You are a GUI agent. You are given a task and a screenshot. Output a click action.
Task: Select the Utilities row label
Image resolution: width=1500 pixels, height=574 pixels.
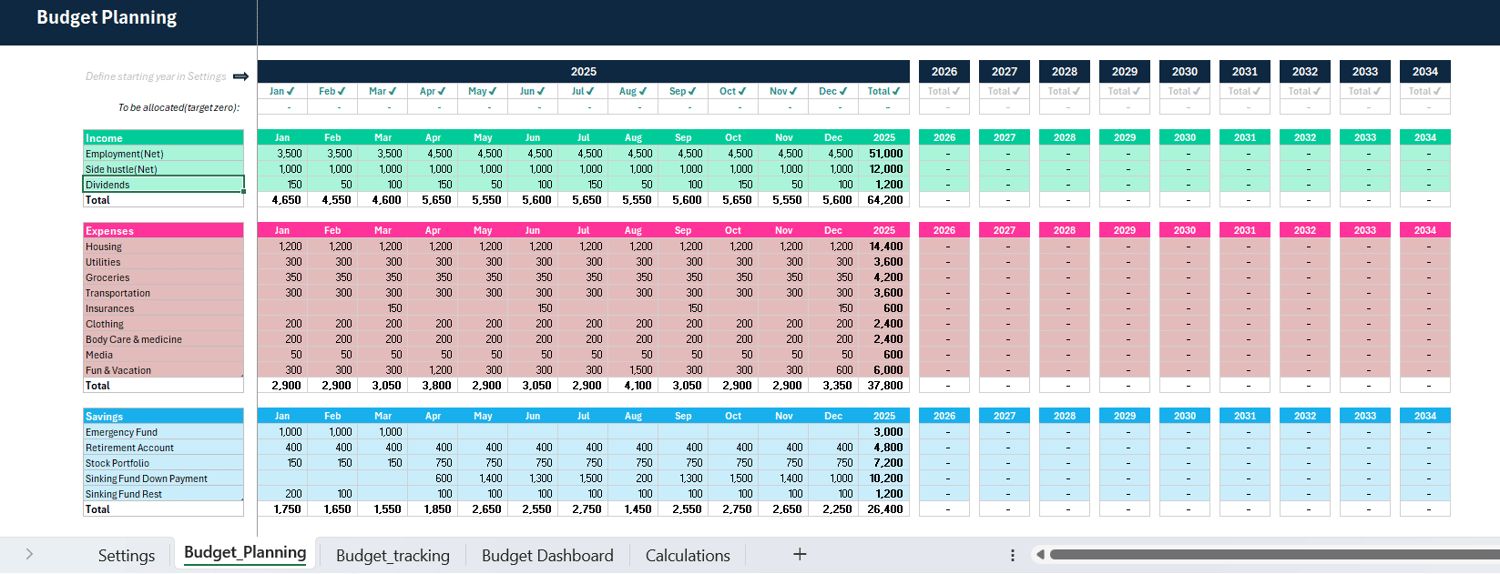coord(164,262)
